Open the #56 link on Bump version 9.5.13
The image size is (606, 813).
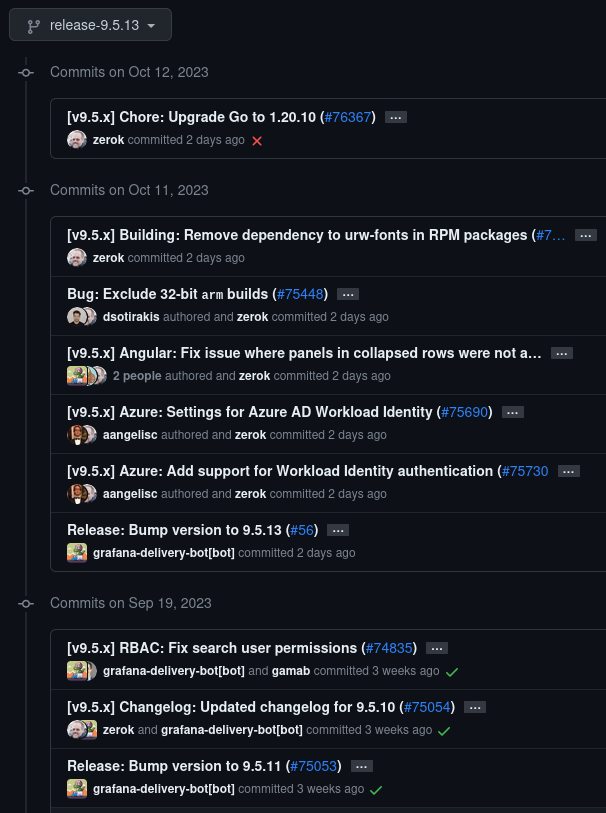tap(302, 530)
